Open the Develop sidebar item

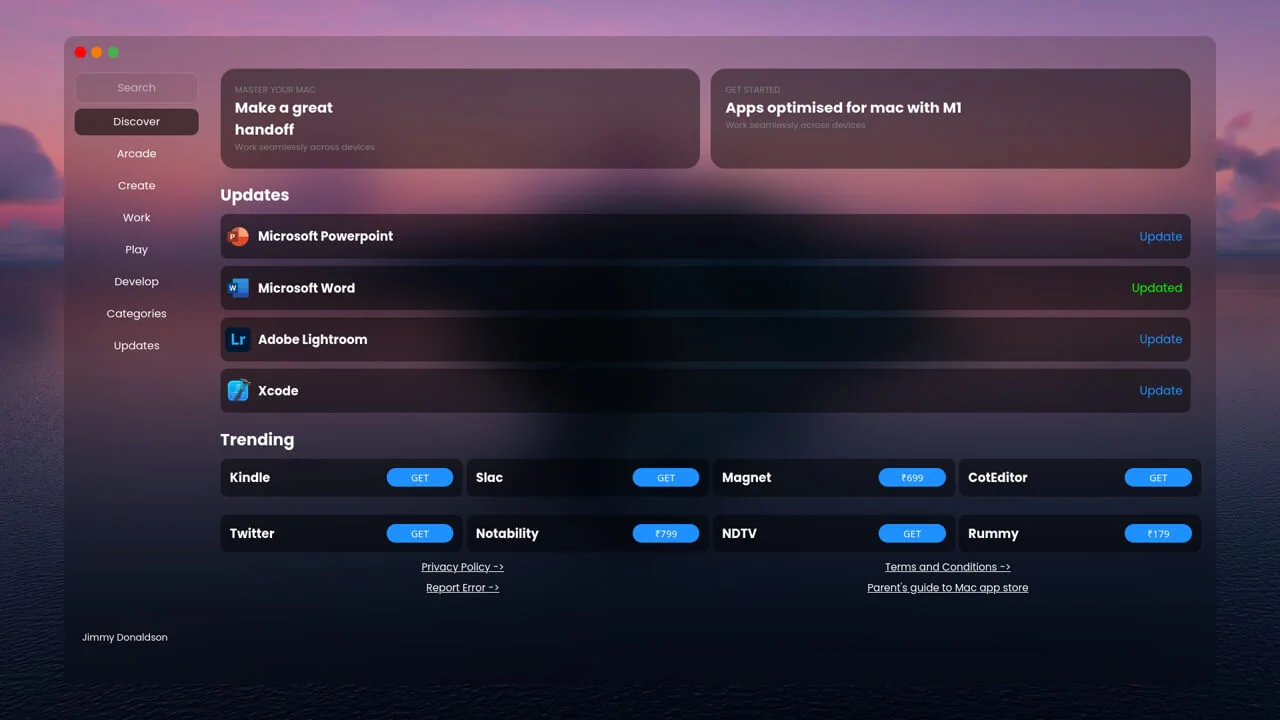click(x=136, y=282)
